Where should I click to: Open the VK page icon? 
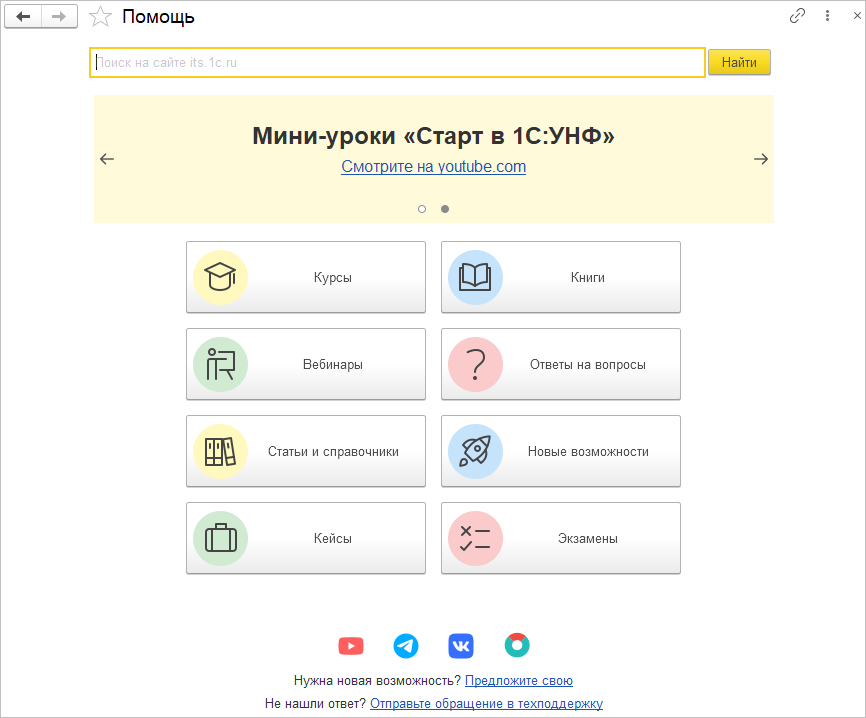[x=461, y=646]
